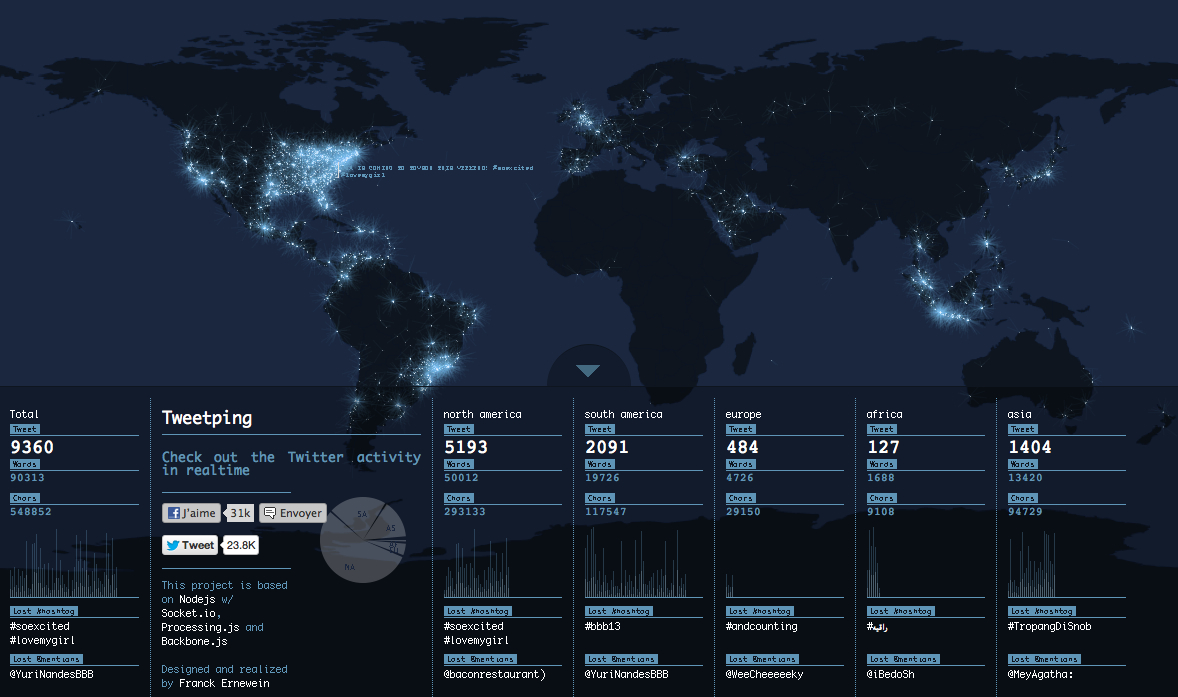Click the south america tweet count 2091
Viewport: 1178px width, 697px height.
606,448
